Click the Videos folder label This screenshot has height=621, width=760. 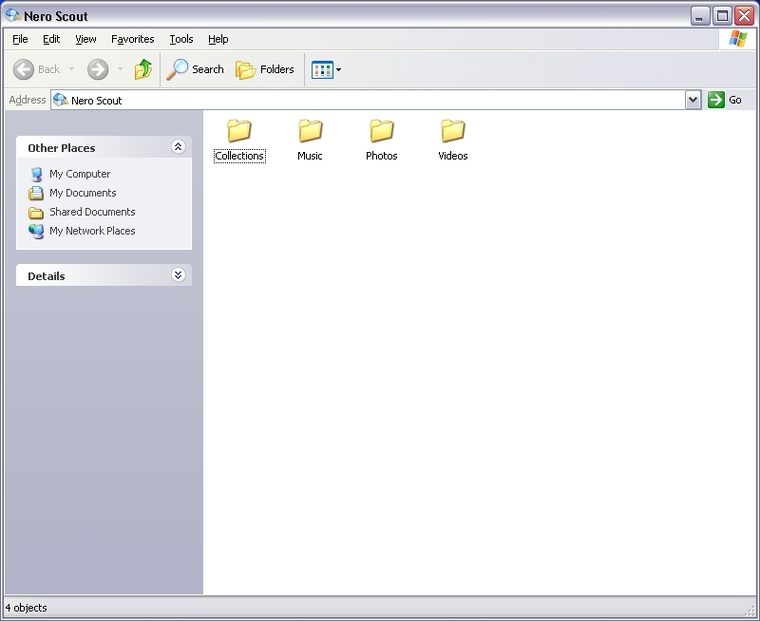click(x=453, y=156)
